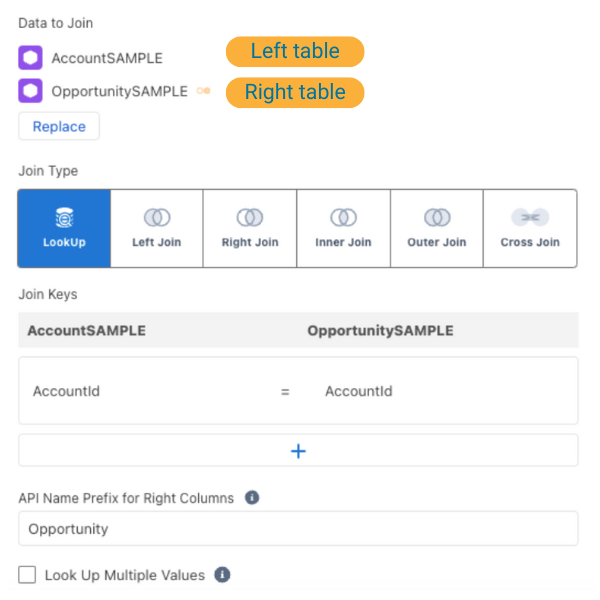Image resolution: width=600 pixels, height=600 pixels.
Task: Select the LookUp join type
Action: 64,228
